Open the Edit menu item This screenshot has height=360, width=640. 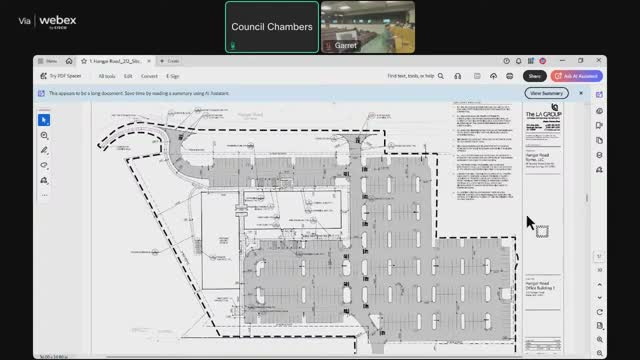click(x=128, y=76)
